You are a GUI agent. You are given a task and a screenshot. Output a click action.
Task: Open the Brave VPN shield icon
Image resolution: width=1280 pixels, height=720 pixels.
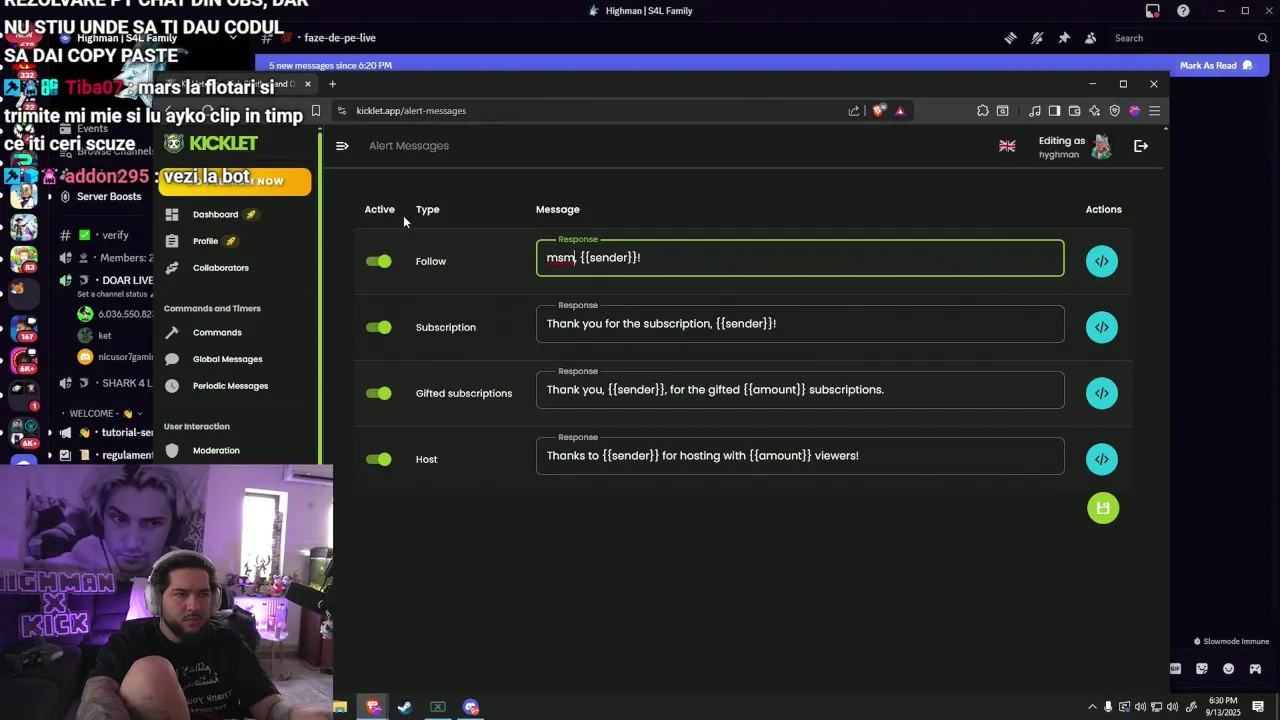(1114, 111)
